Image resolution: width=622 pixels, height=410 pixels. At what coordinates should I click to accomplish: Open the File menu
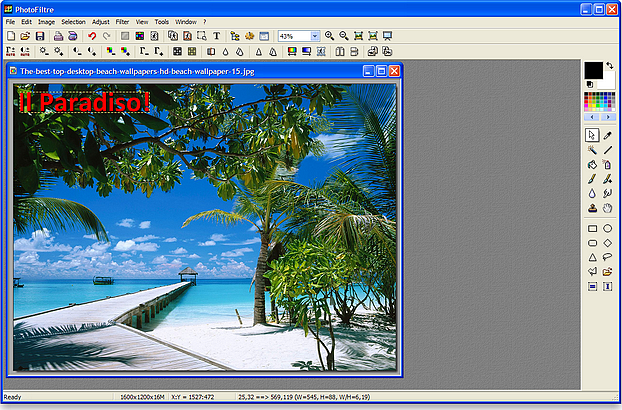click(x=10, y=22)
